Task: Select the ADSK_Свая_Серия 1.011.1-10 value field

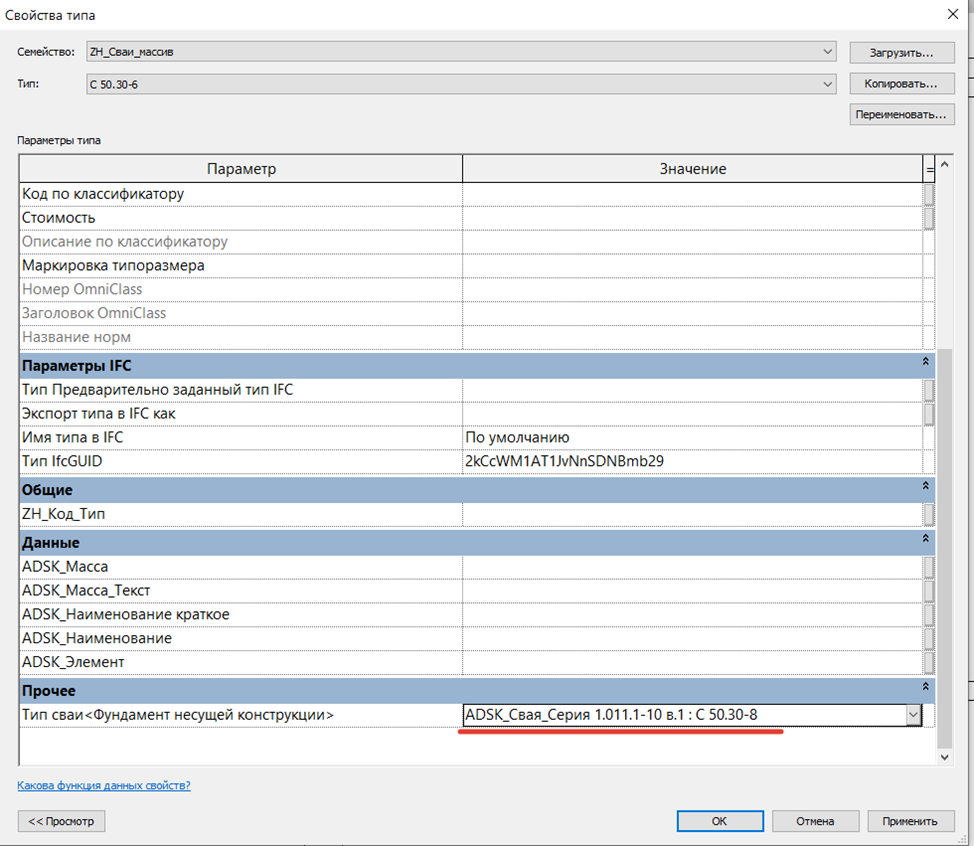Action: pos(685,715)
